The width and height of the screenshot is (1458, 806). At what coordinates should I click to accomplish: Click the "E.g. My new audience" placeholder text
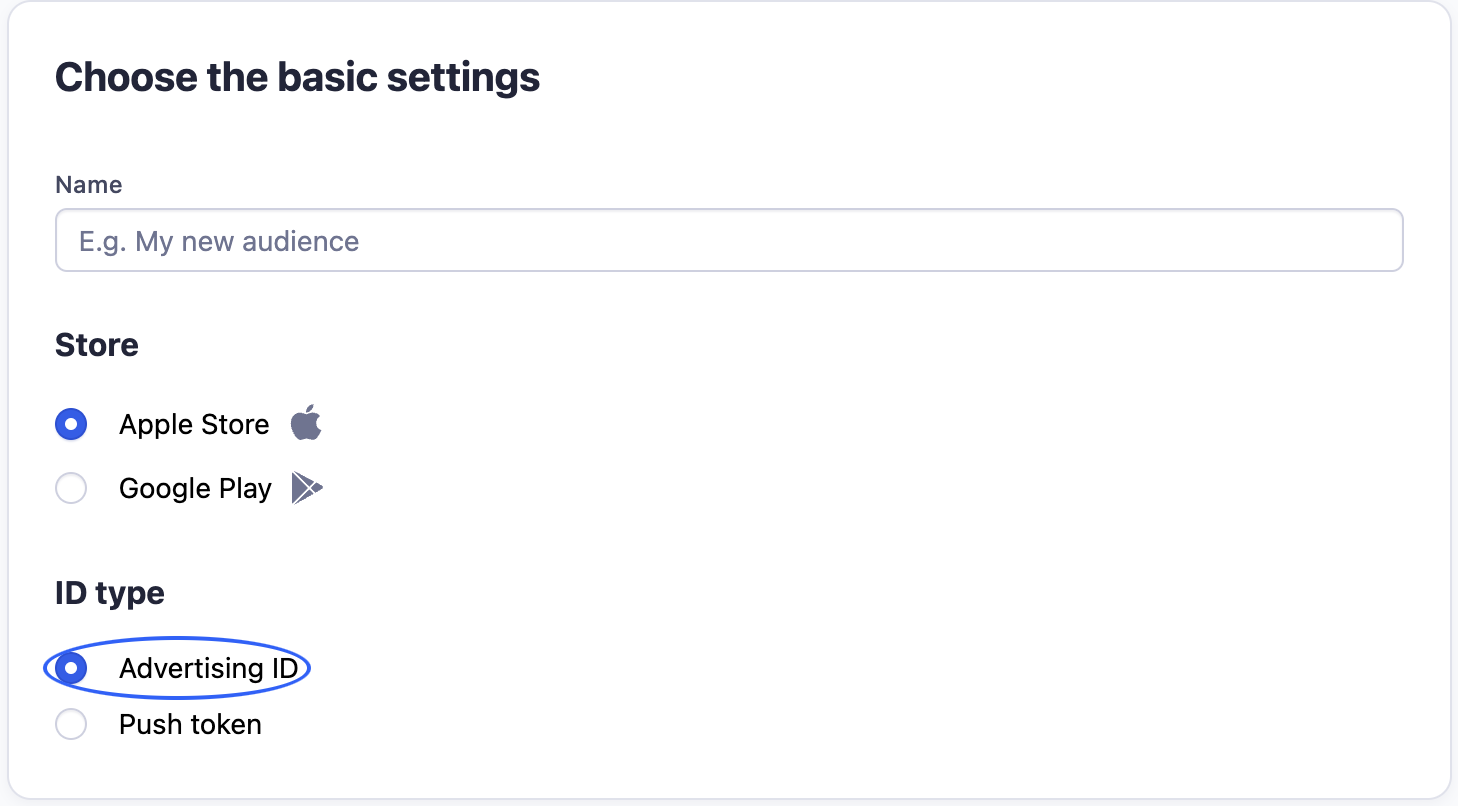(219, 241)
